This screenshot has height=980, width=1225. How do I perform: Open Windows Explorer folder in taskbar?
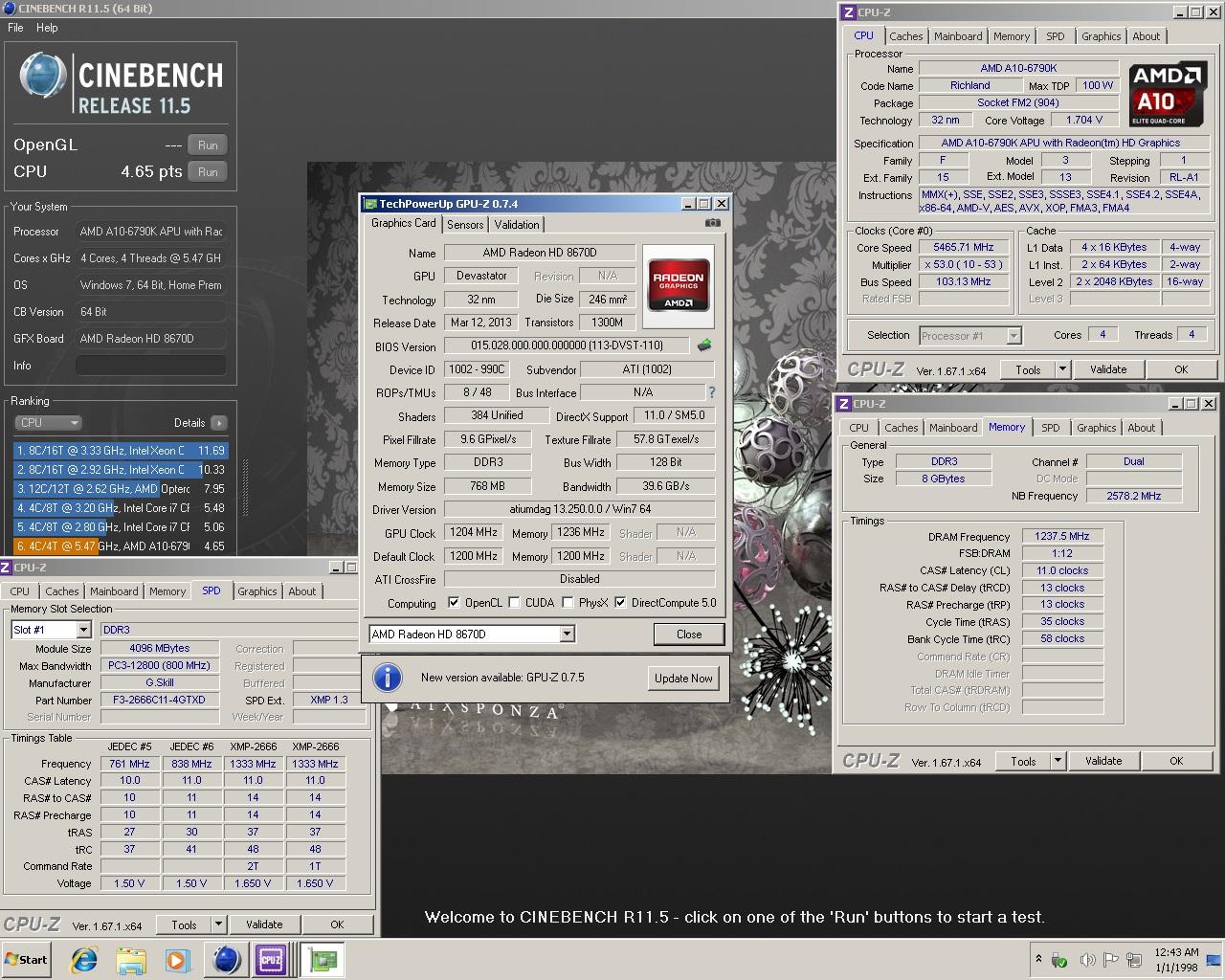[131, 960]
